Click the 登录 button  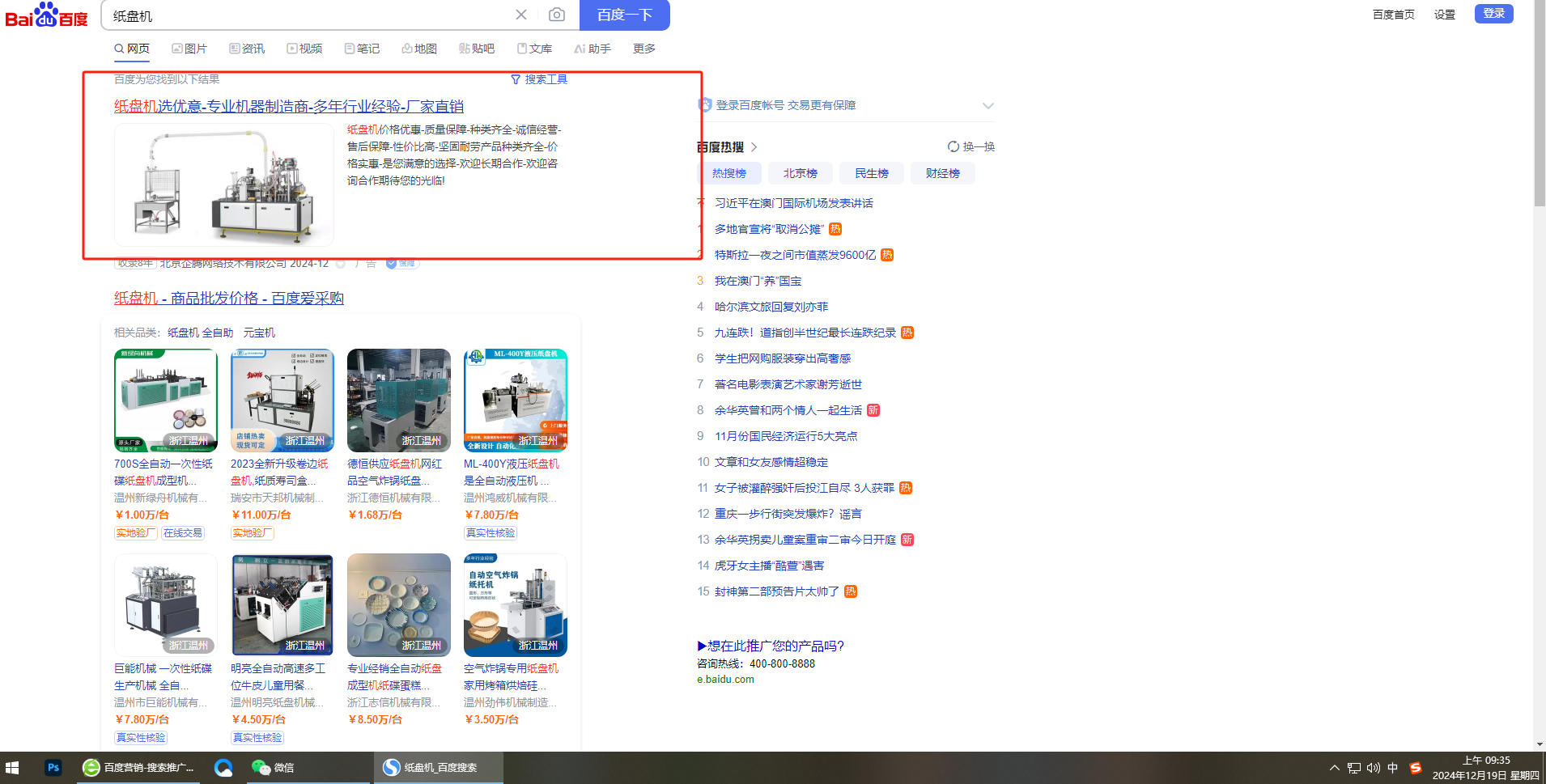click(1494, 14)
